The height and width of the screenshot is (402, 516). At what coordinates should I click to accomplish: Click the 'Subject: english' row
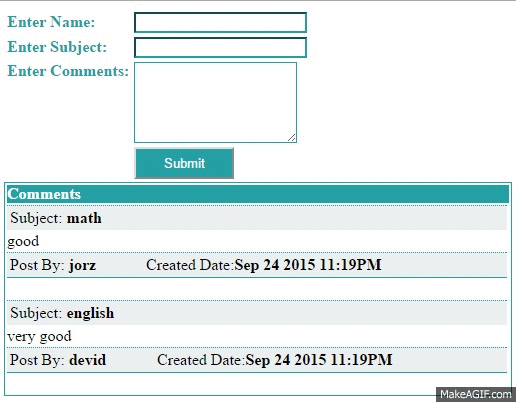[x=257, y=313]
